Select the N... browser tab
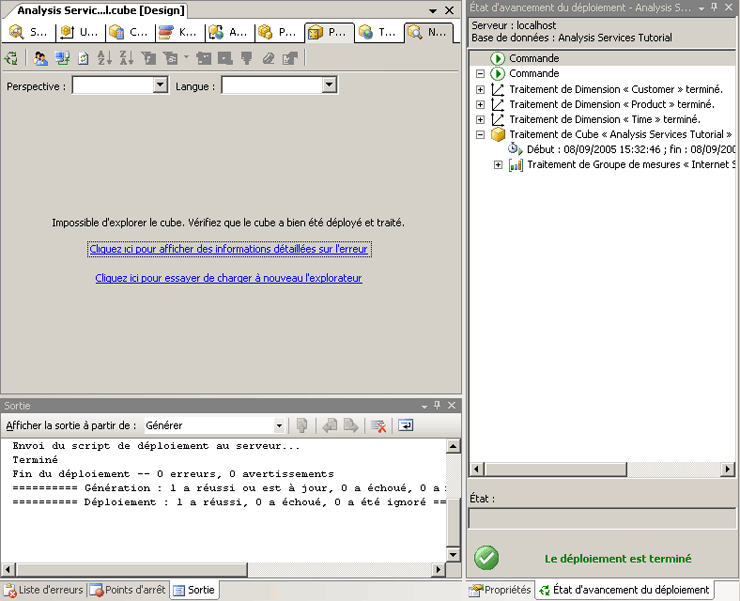 (428, 32)
